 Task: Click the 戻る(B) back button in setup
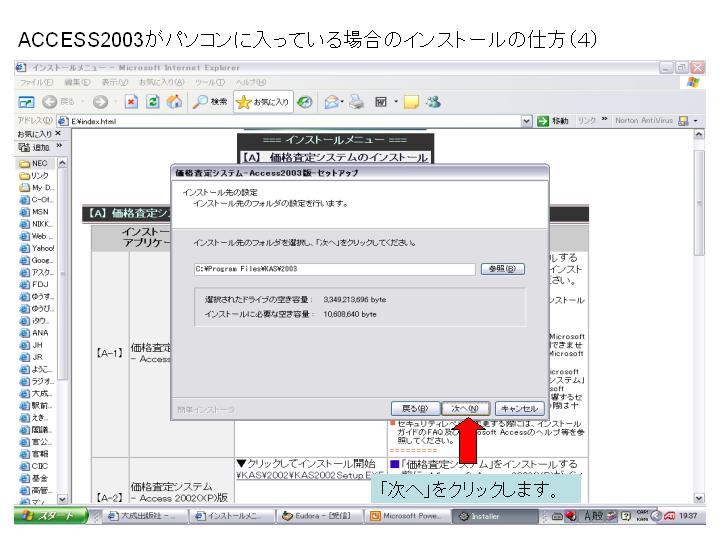(x=415, y=408)
